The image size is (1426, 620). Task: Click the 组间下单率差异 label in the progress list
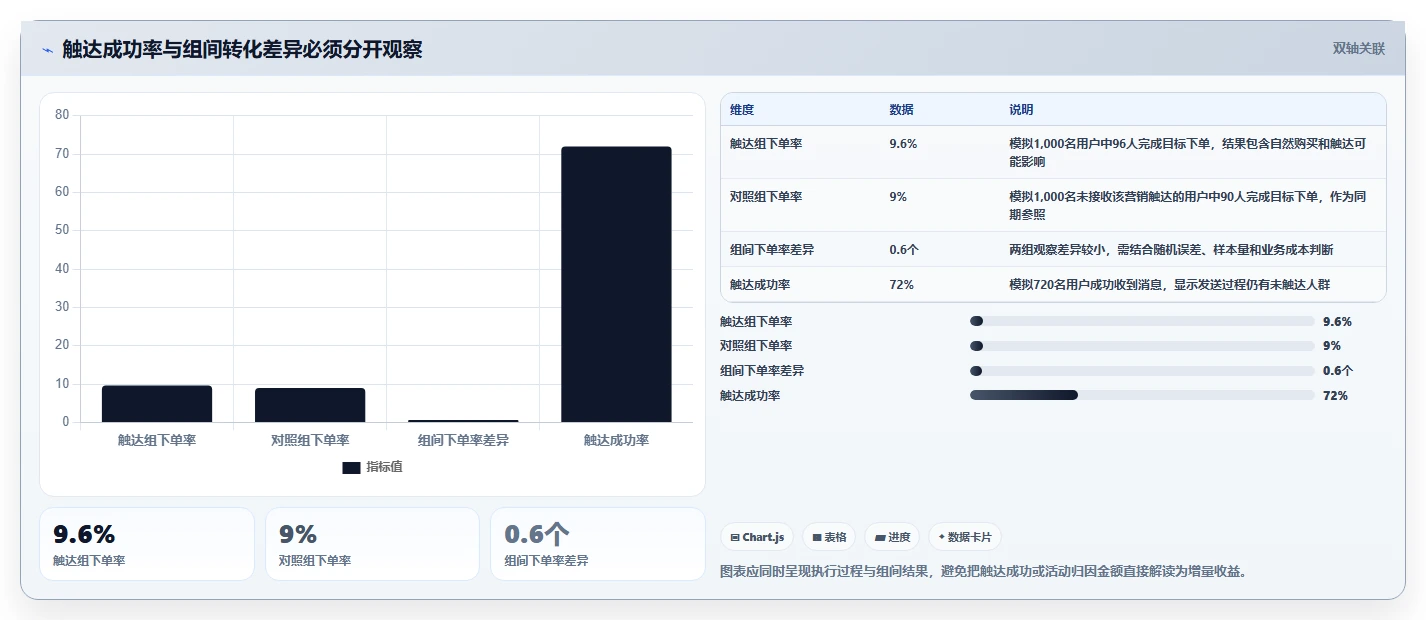(x=762, y=371)
